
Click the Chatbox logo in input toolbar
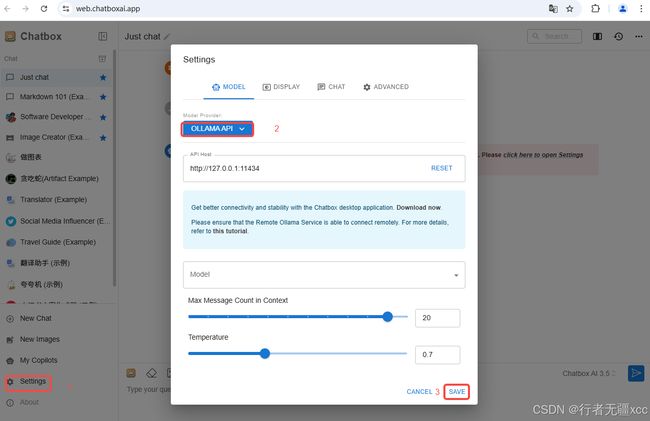(131, 373)
